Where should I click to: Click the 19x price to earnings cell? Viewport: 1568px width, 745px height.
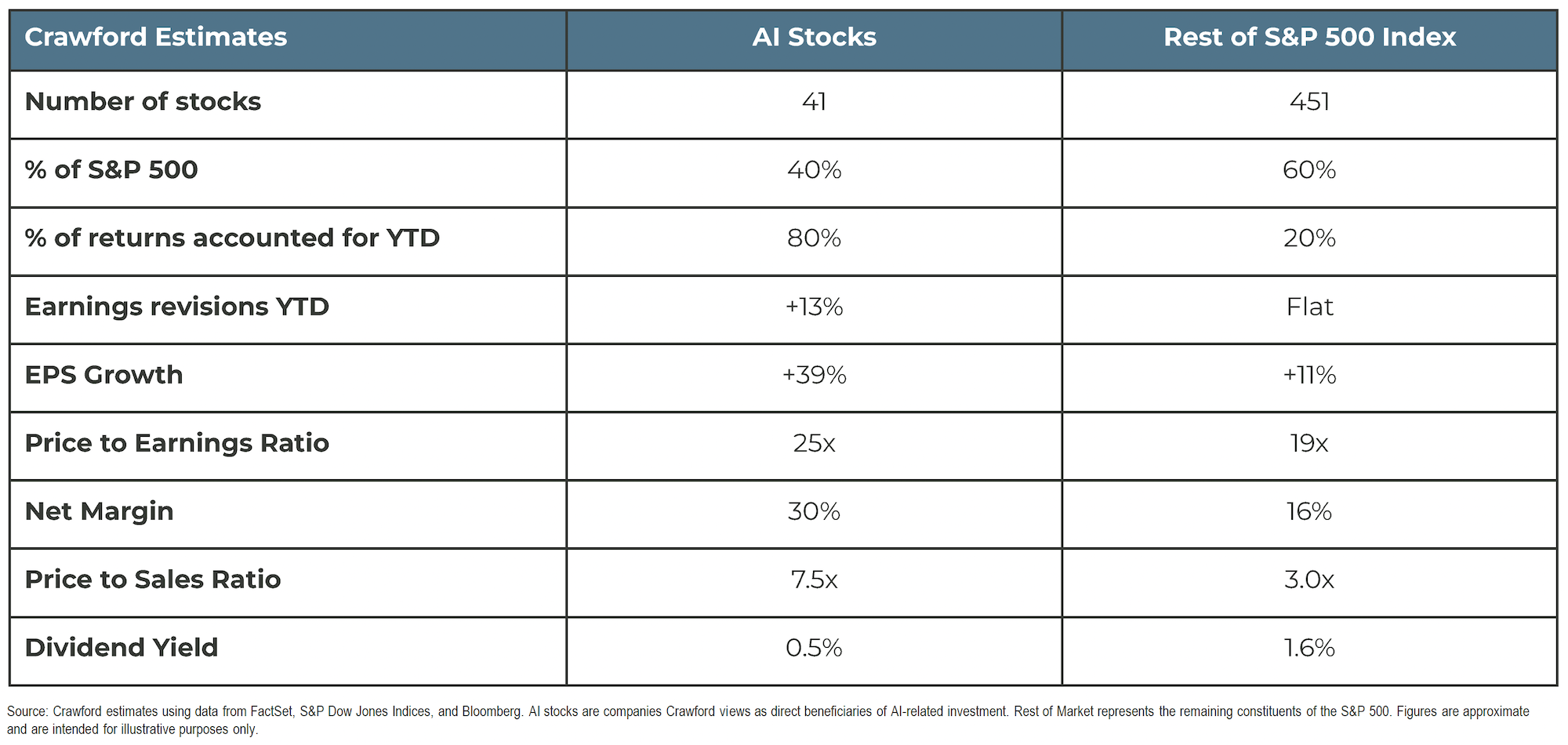(1309, 446)
